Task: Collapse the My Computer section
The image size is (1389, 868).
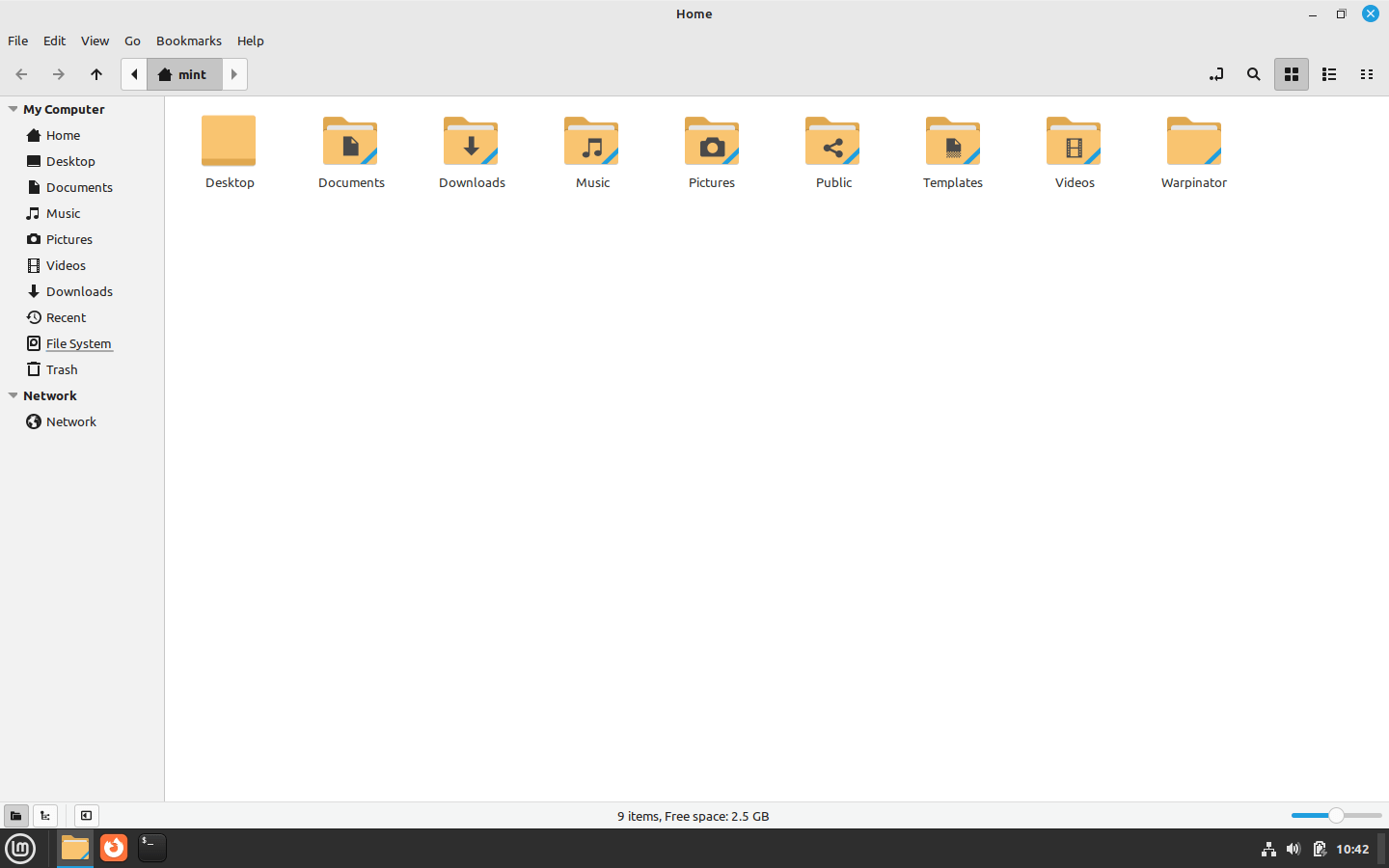Action: pyautogui.click(x=14, y=109)
